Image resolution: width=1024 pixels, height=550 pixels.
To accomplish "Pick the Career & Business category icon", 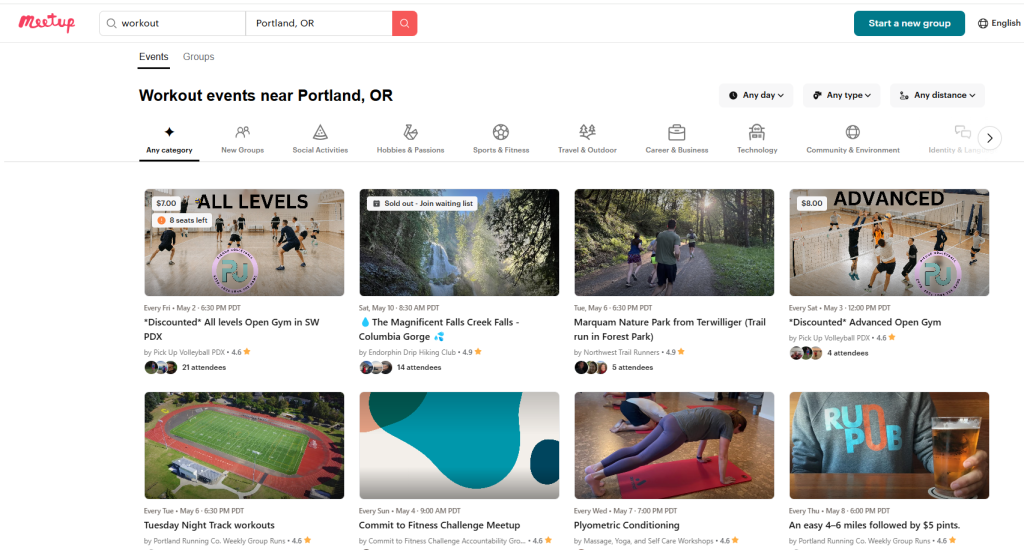I will click(x=676, y=132).
